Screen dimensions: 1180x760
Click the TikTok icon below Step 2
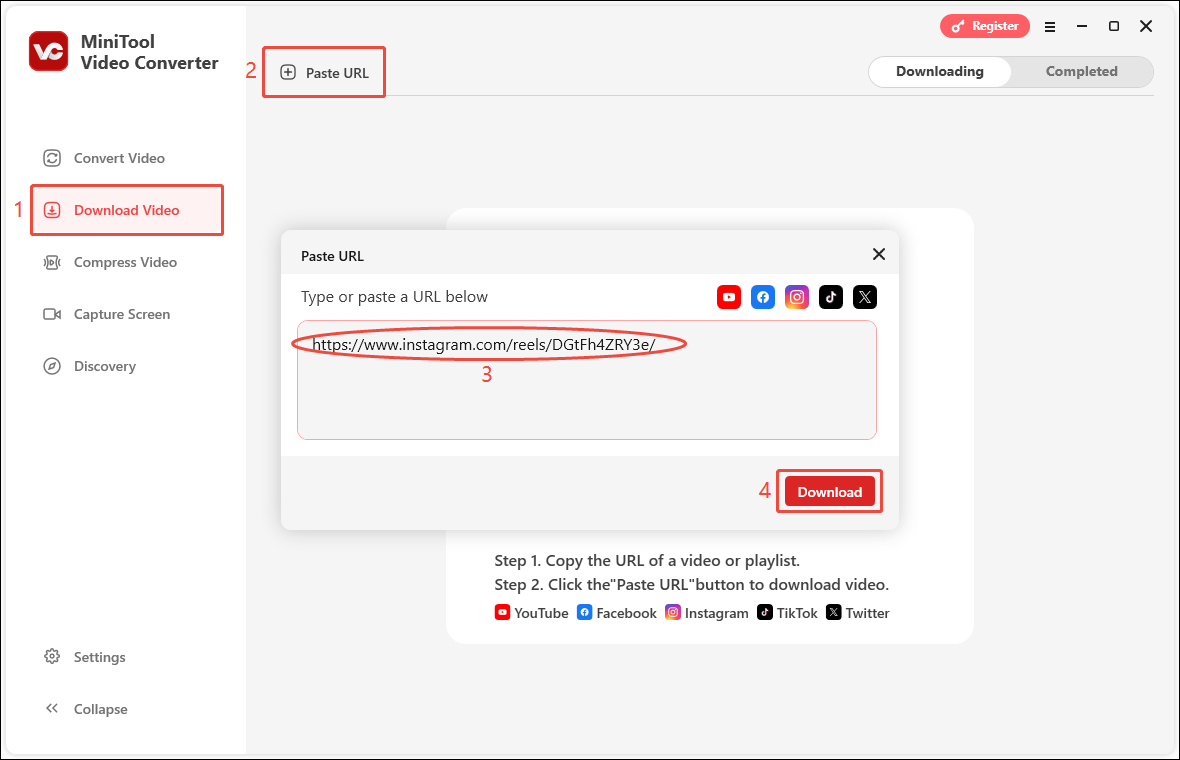tap(765, 612)
